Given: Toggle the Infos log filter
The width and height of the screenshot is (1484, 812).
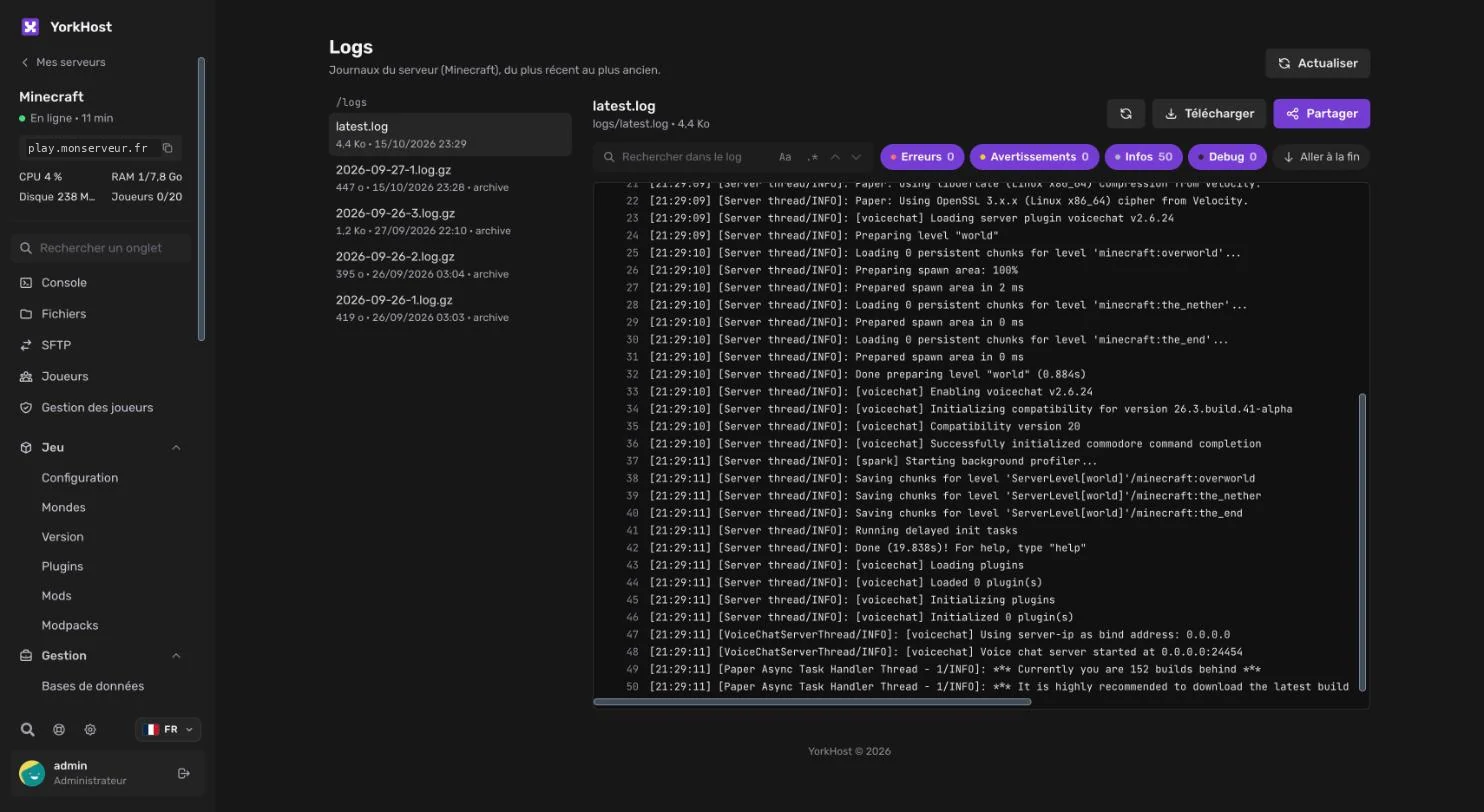Looking at the screenshot, I should coord(1144,157).
